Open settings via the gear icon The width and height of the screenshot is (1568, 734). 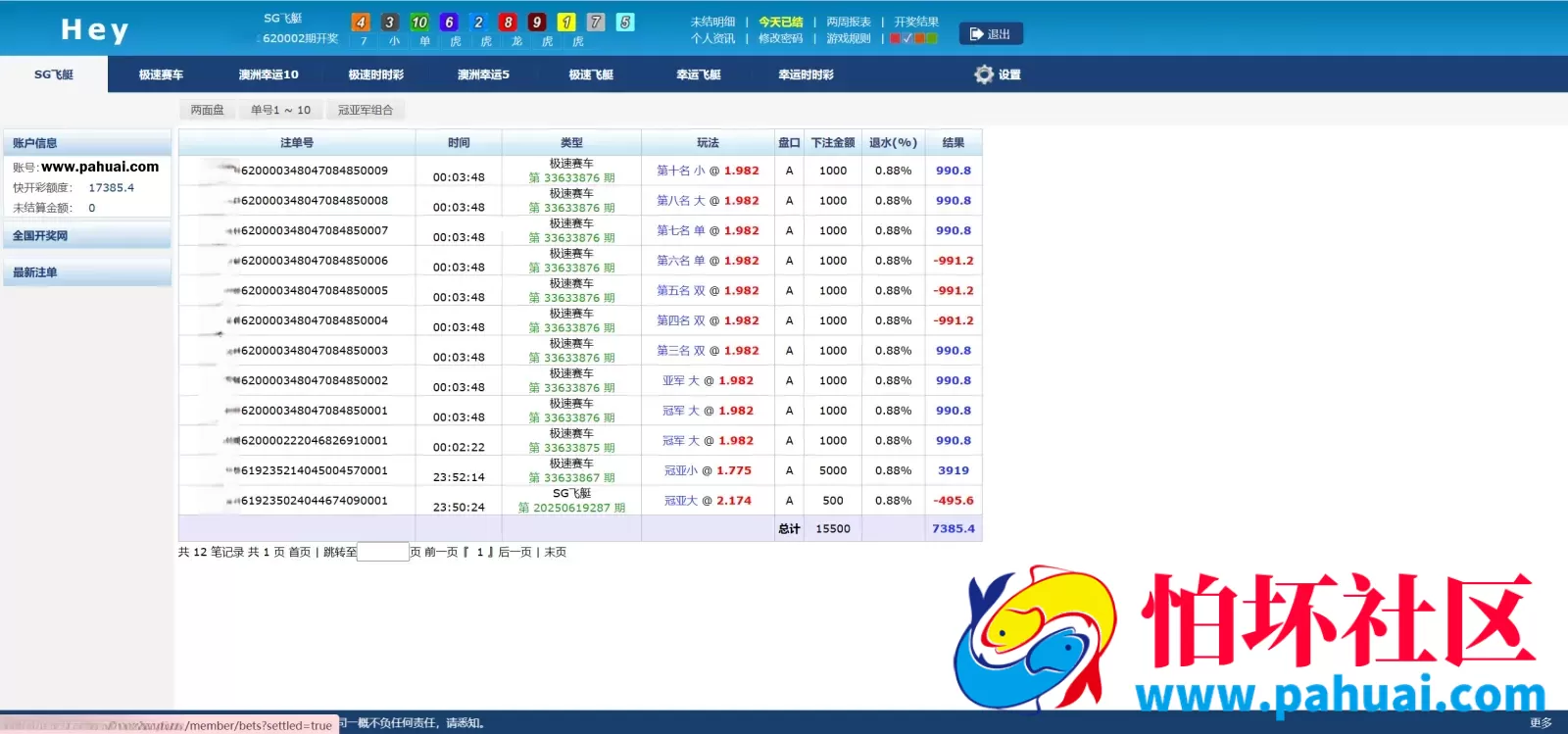(984, 74)
